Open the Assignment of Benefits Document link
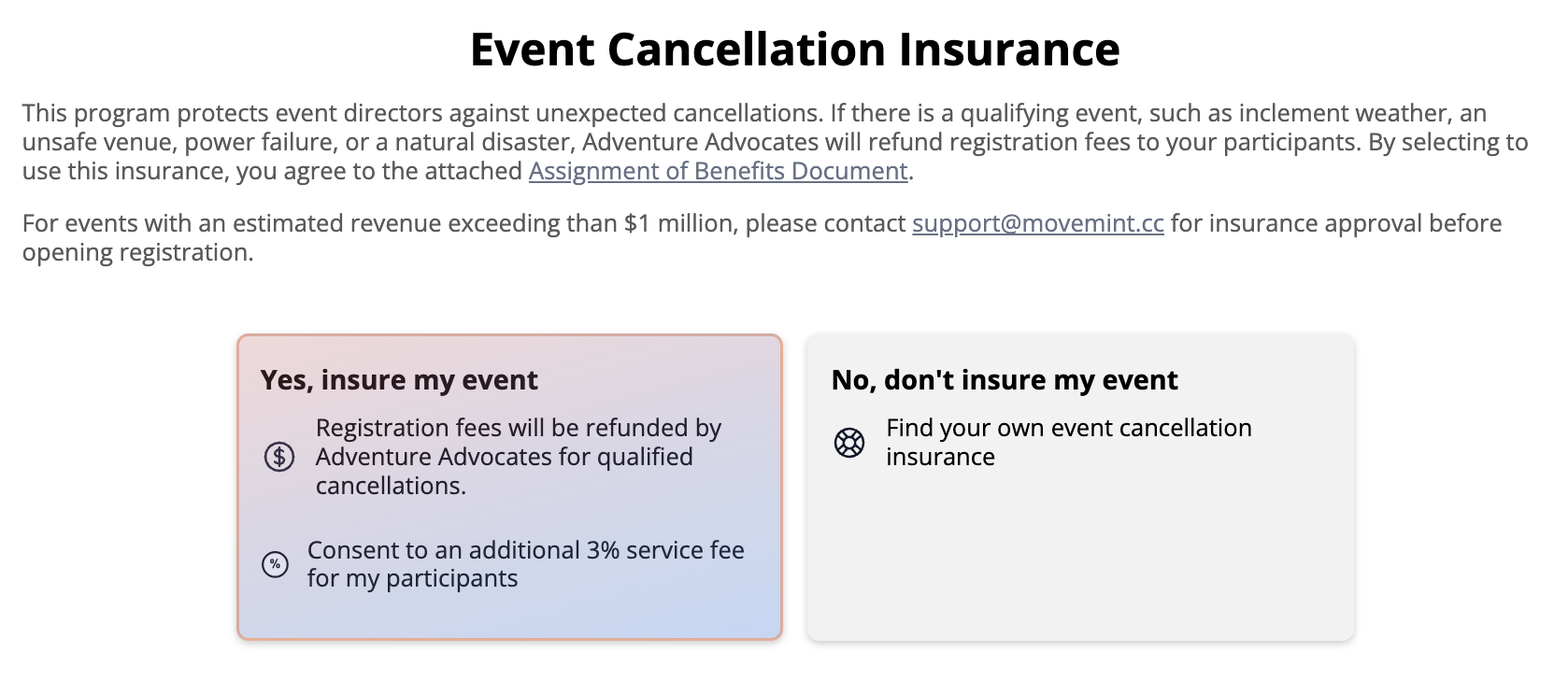 pos(718,171)
